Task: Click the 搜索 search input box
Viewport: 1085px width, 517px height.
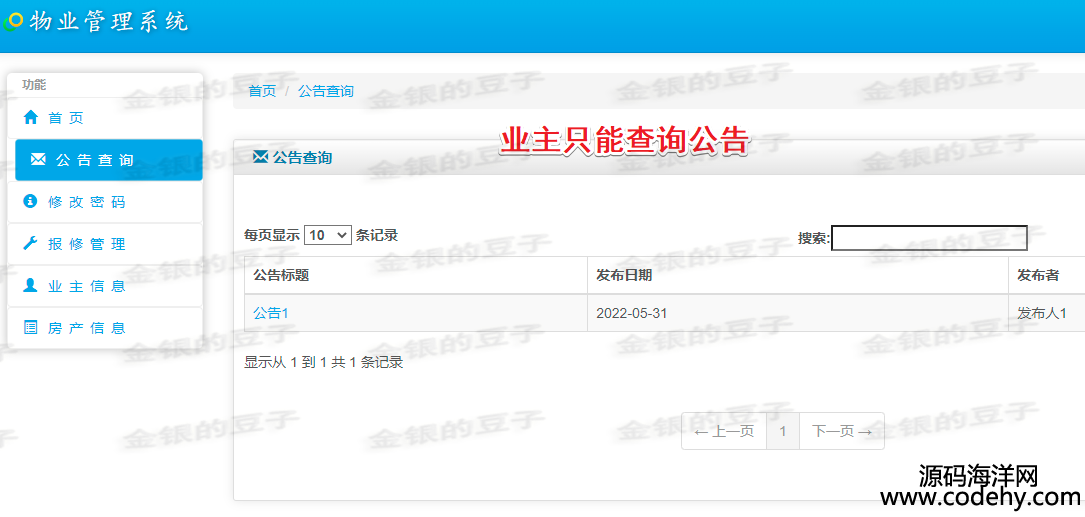Action: coord(929,237)
